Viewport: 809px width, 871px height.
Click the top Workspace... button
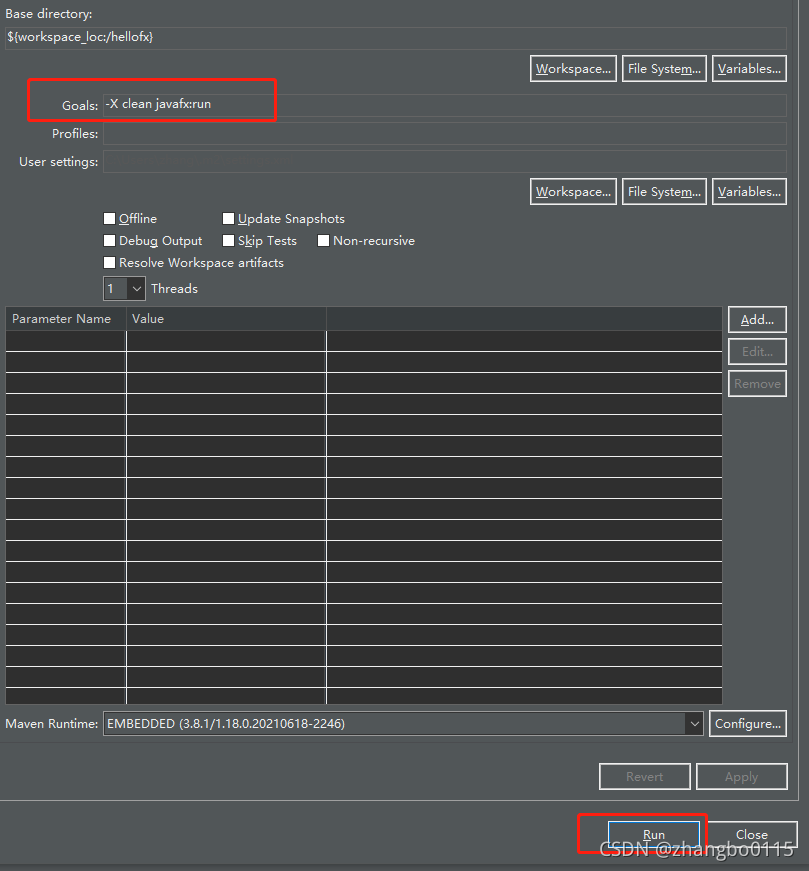pyautogui.click(x=573, y=68)
